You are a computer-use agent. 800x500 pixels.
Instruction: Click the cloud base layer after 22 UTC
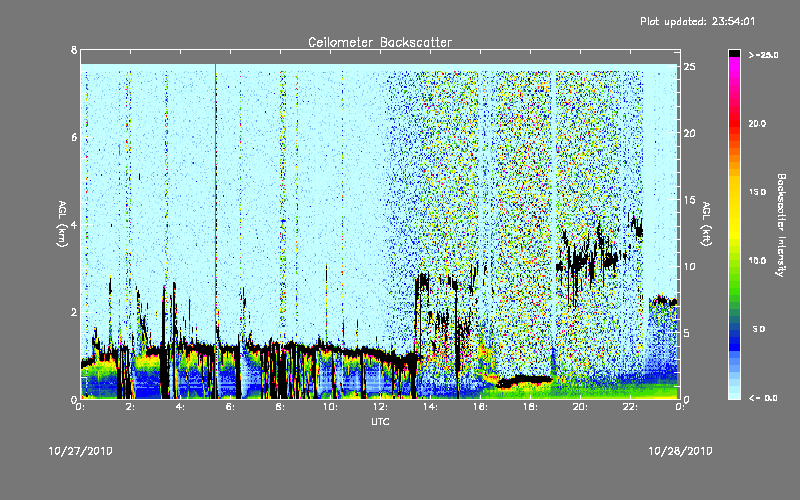(x=663, y=301)
